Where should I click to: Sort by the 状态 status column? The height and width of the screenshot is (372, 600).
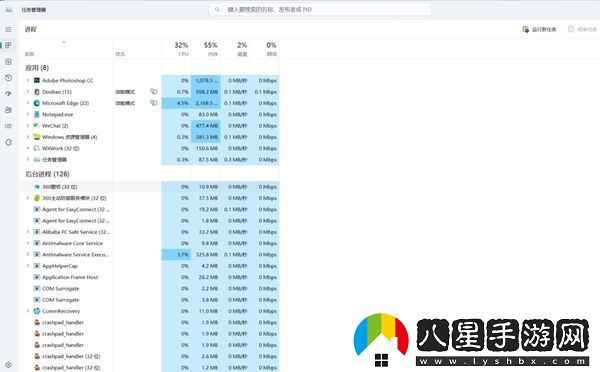[x=137, y=49]
